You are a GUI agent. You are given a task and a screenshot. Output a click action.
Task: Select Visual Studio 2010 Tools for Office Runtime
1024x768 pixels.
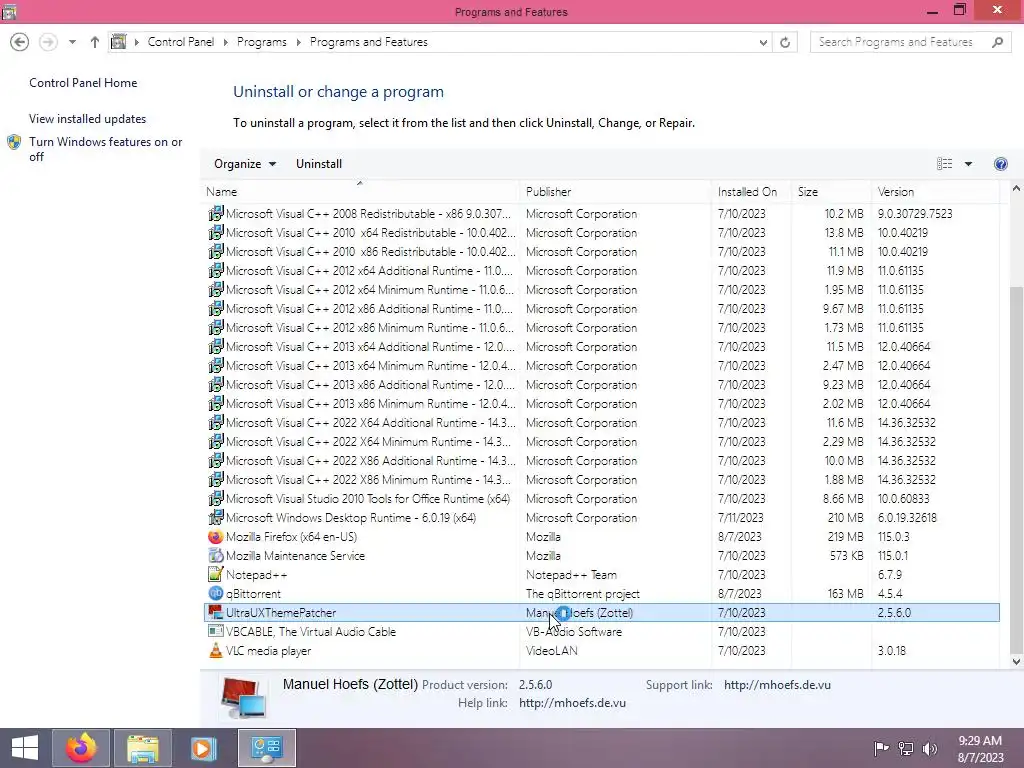[x=601, y=499]
